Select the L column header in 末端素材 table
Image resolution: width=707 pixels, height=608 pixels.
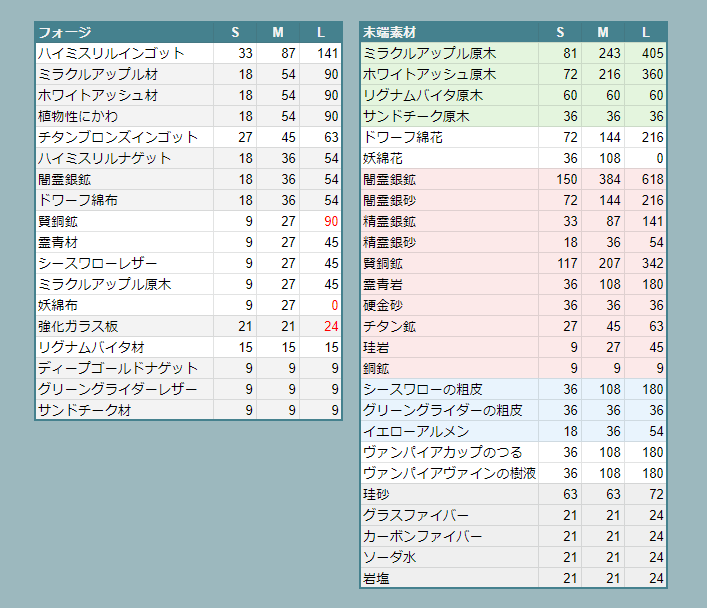tap(645, 32)
